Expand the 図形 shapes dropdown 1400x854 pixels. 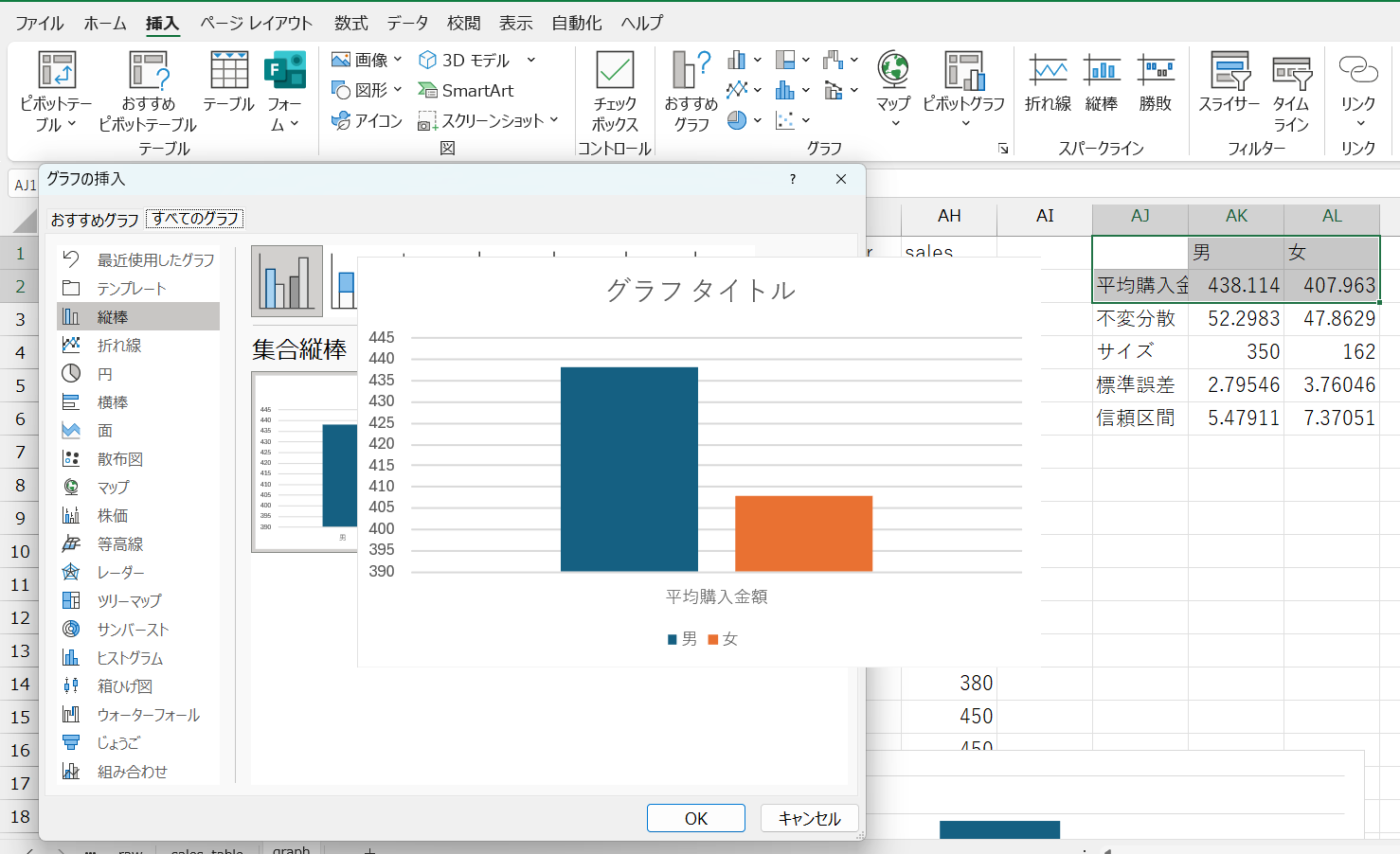point(398,90)
